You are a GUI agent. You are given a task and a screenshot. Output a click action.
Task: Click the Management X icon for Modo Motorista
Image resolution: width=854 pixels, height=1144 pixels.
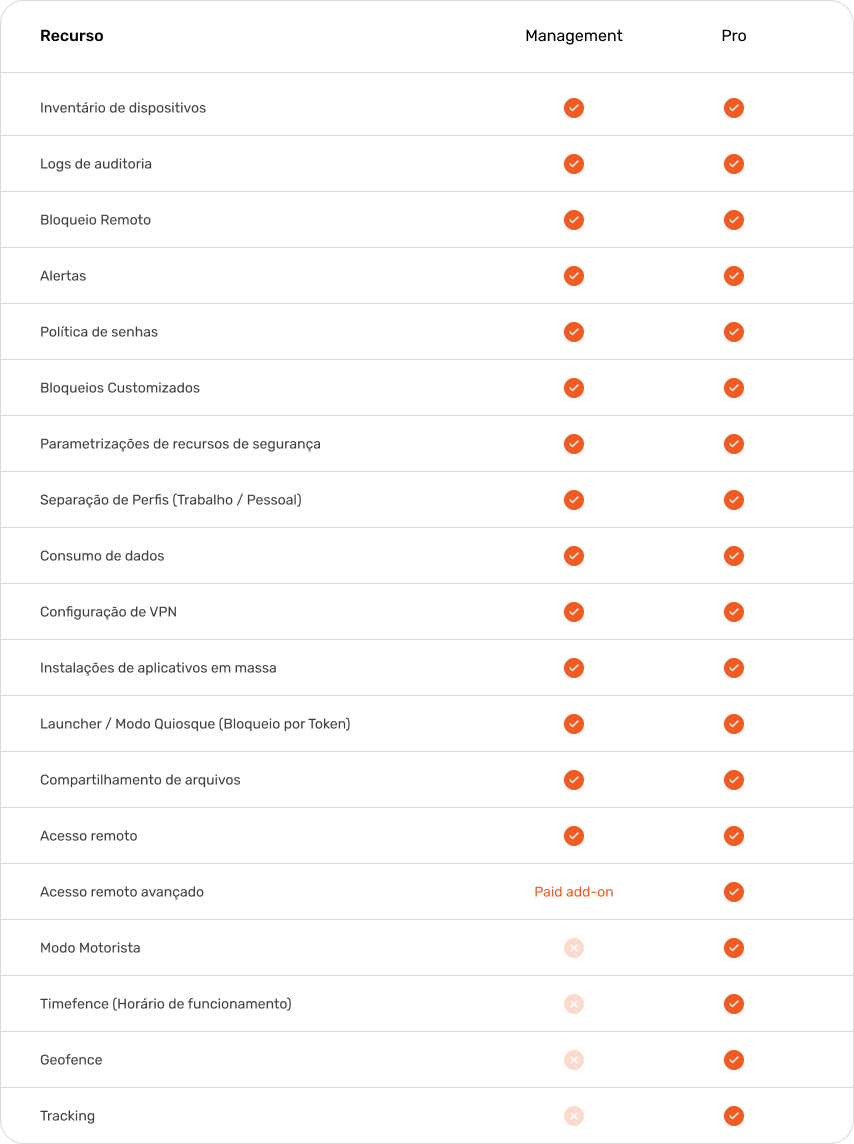574,948
